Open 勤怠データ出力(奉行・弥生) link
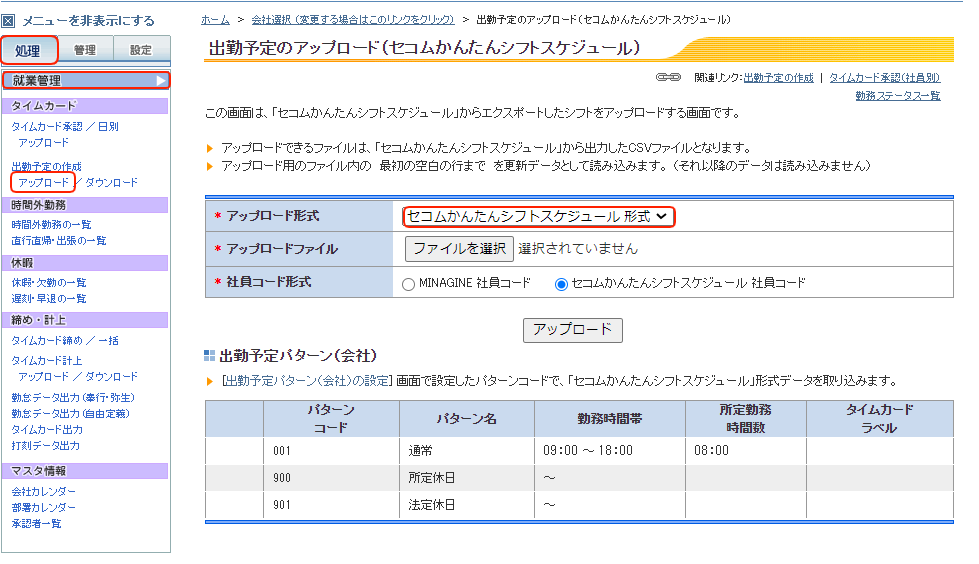This screenshot has width=979, height=564. tap(73, 397)
